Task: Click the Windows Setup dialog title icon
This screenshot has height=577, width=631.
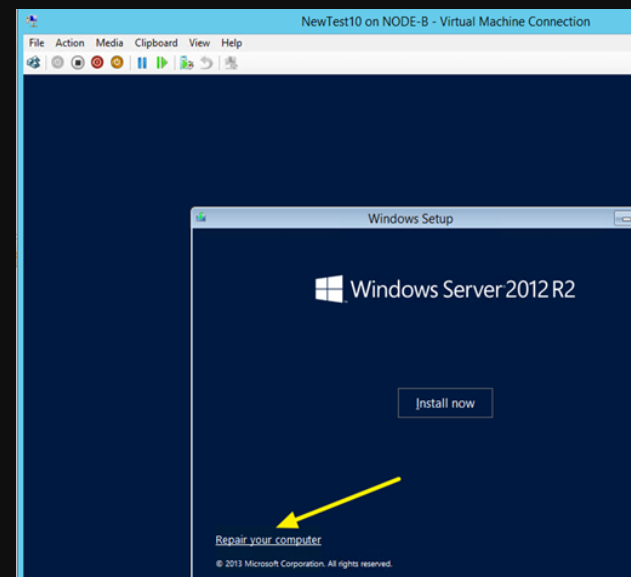Action: [x=201, y=218]
